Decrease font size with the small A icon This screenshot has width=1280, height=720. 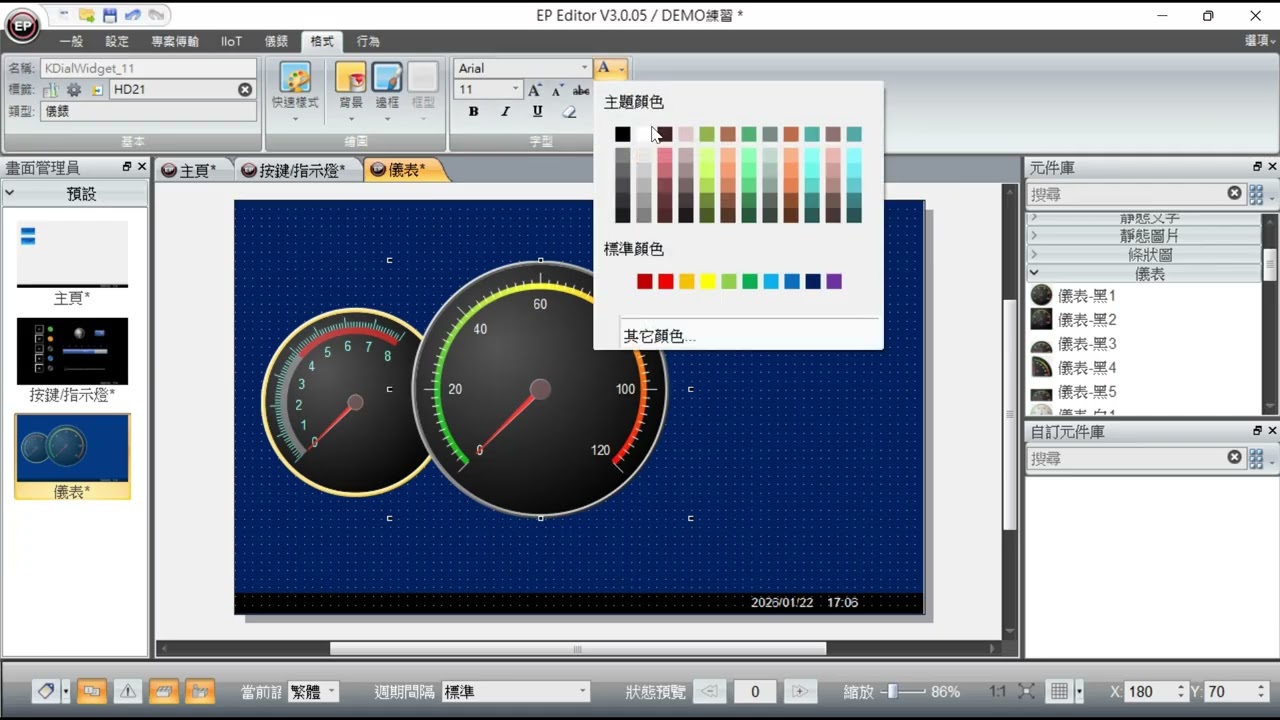tap(557, 90)
